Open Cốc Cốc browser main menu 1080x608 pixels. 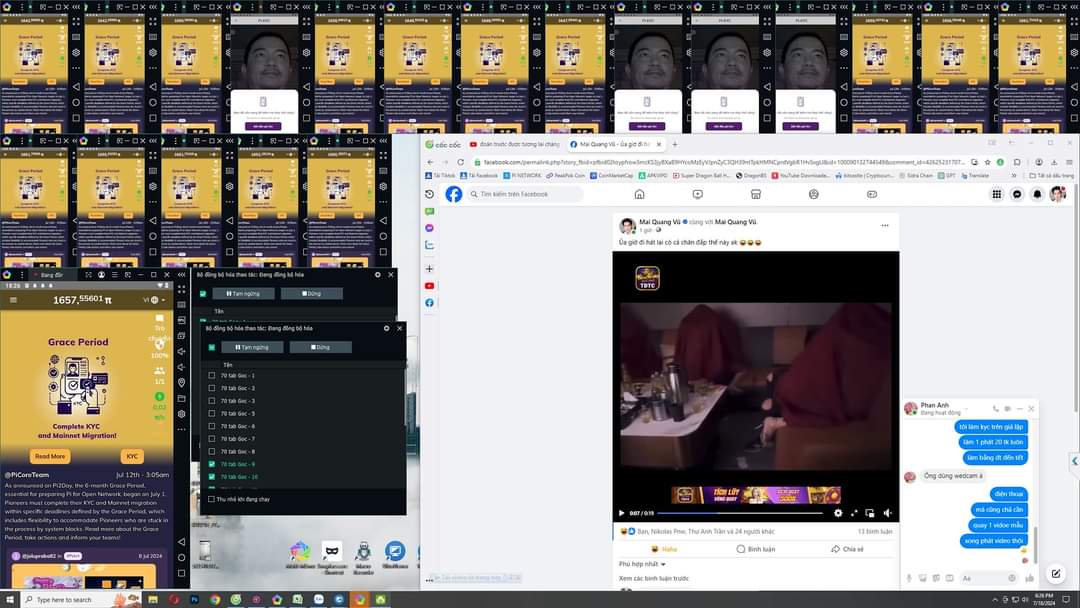(x=1069, y=163)
